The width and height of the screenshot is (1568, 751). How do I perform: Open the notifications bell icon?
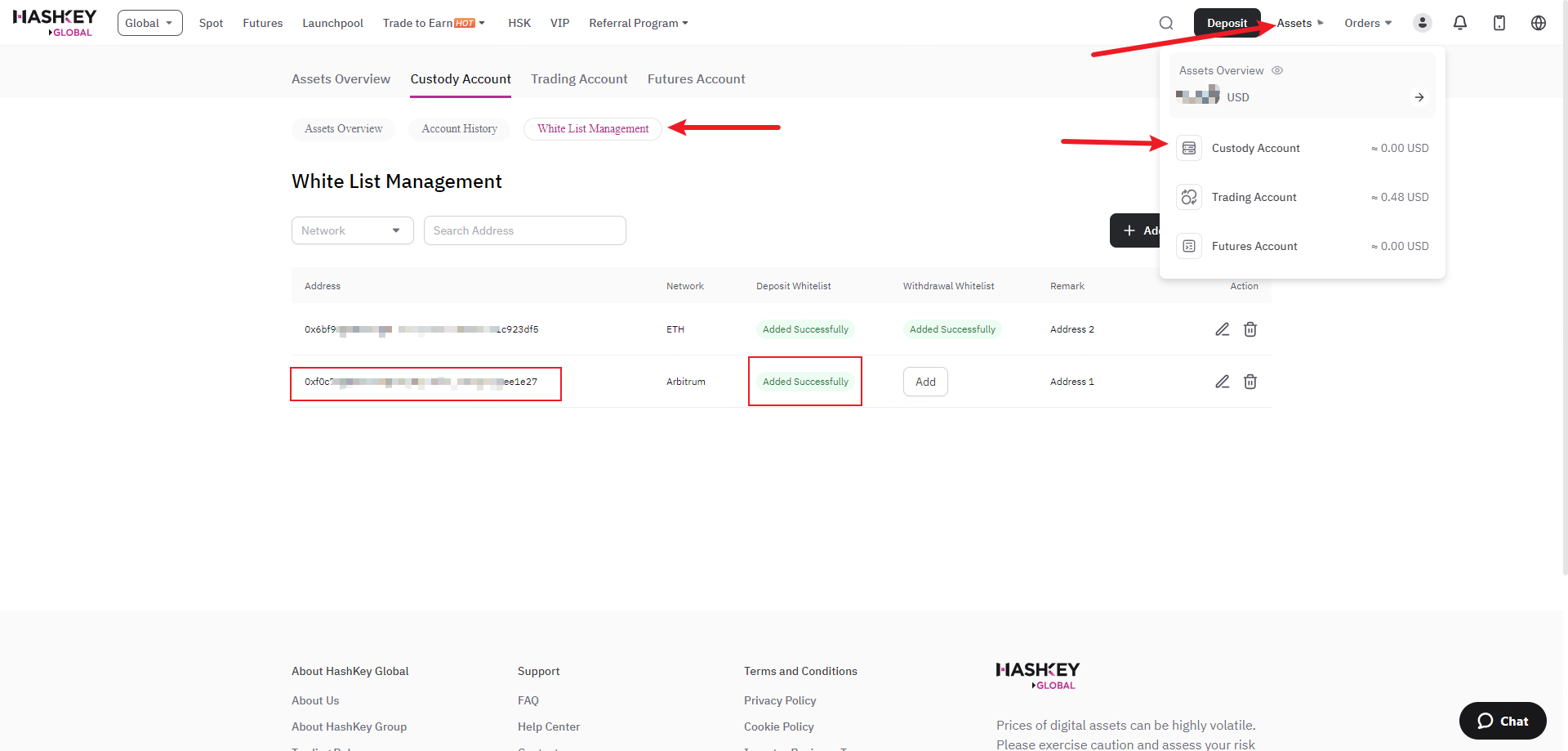pyautogui.click(x=1460, y=23)
